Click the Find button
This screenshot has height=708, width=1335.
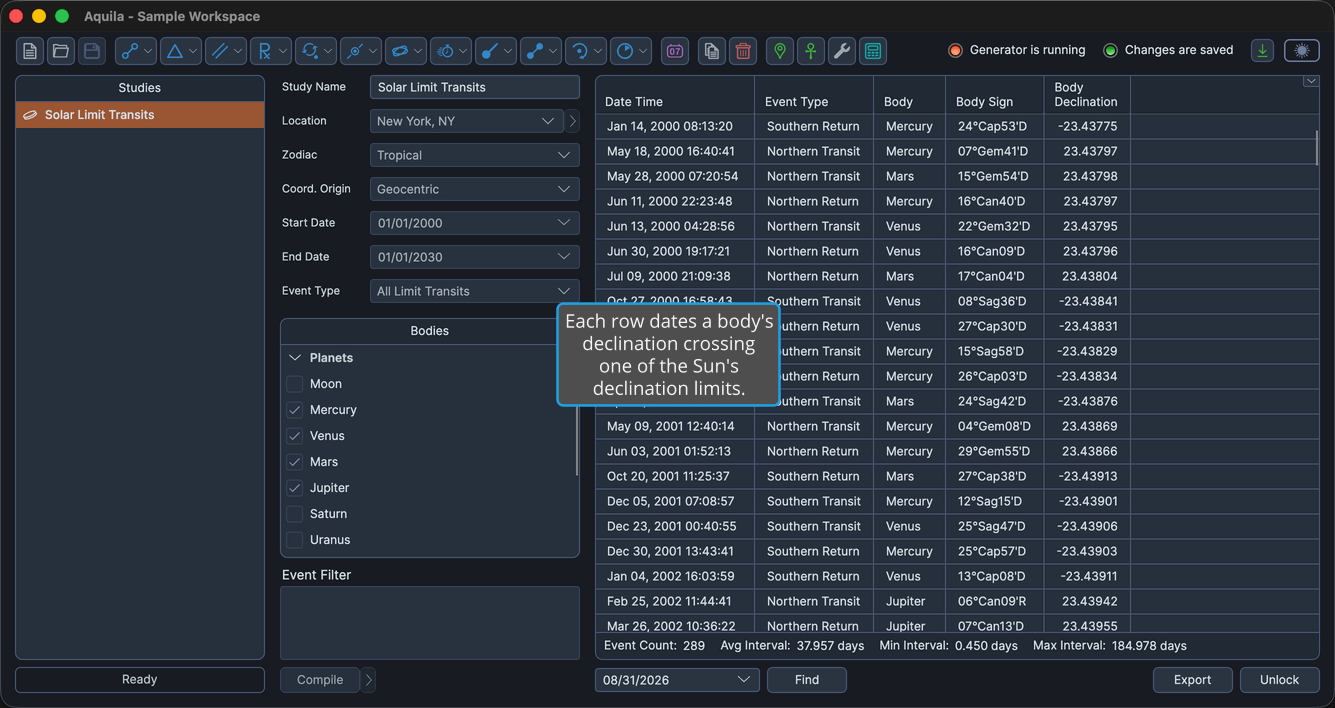point(807,680)
